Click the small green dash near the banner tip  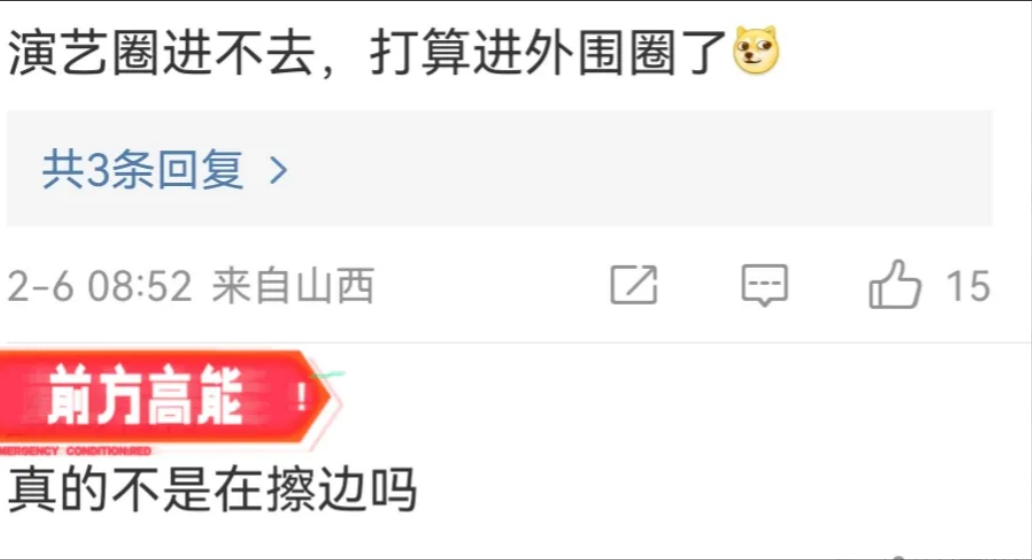(329, 375)
